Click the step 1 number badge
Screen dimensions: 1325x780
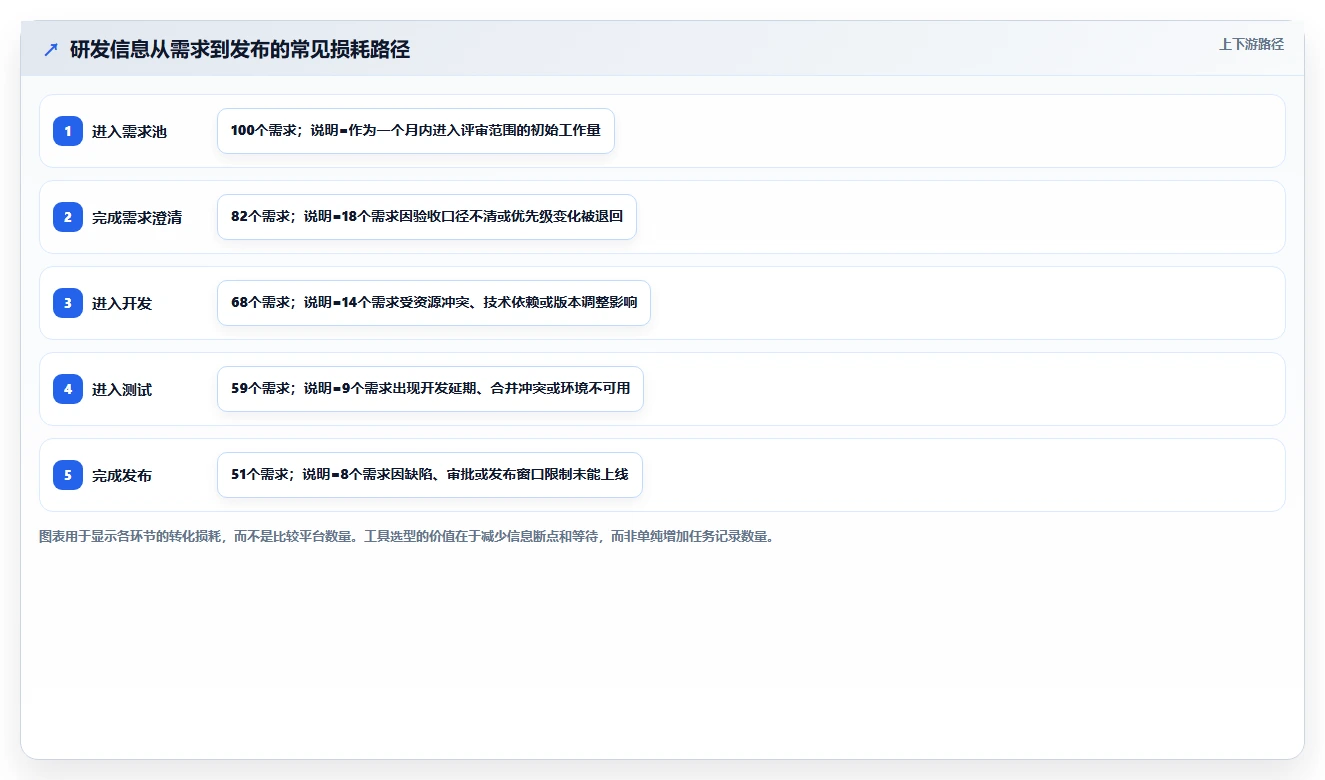(68, 131)
